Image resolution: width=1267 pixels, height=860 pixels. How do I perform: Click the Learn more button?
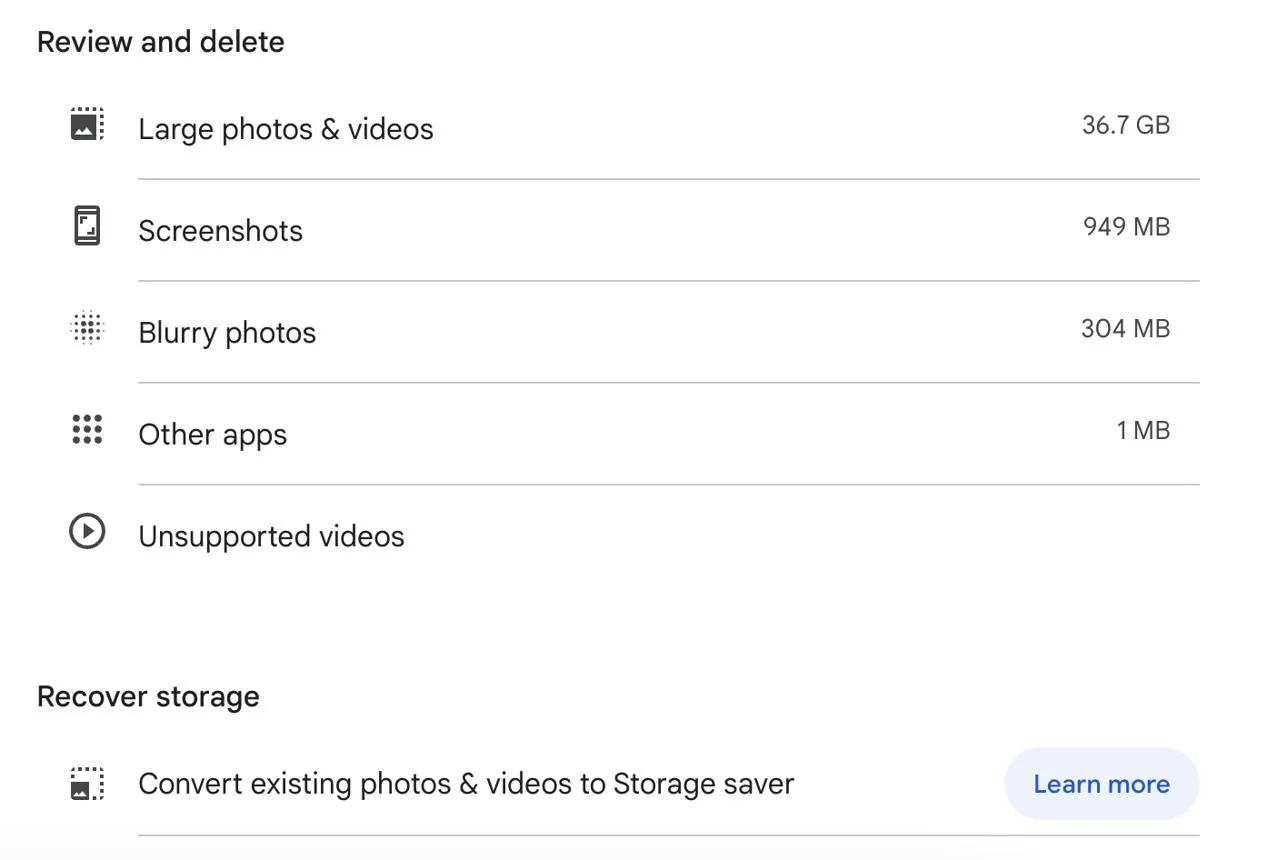1101,785
